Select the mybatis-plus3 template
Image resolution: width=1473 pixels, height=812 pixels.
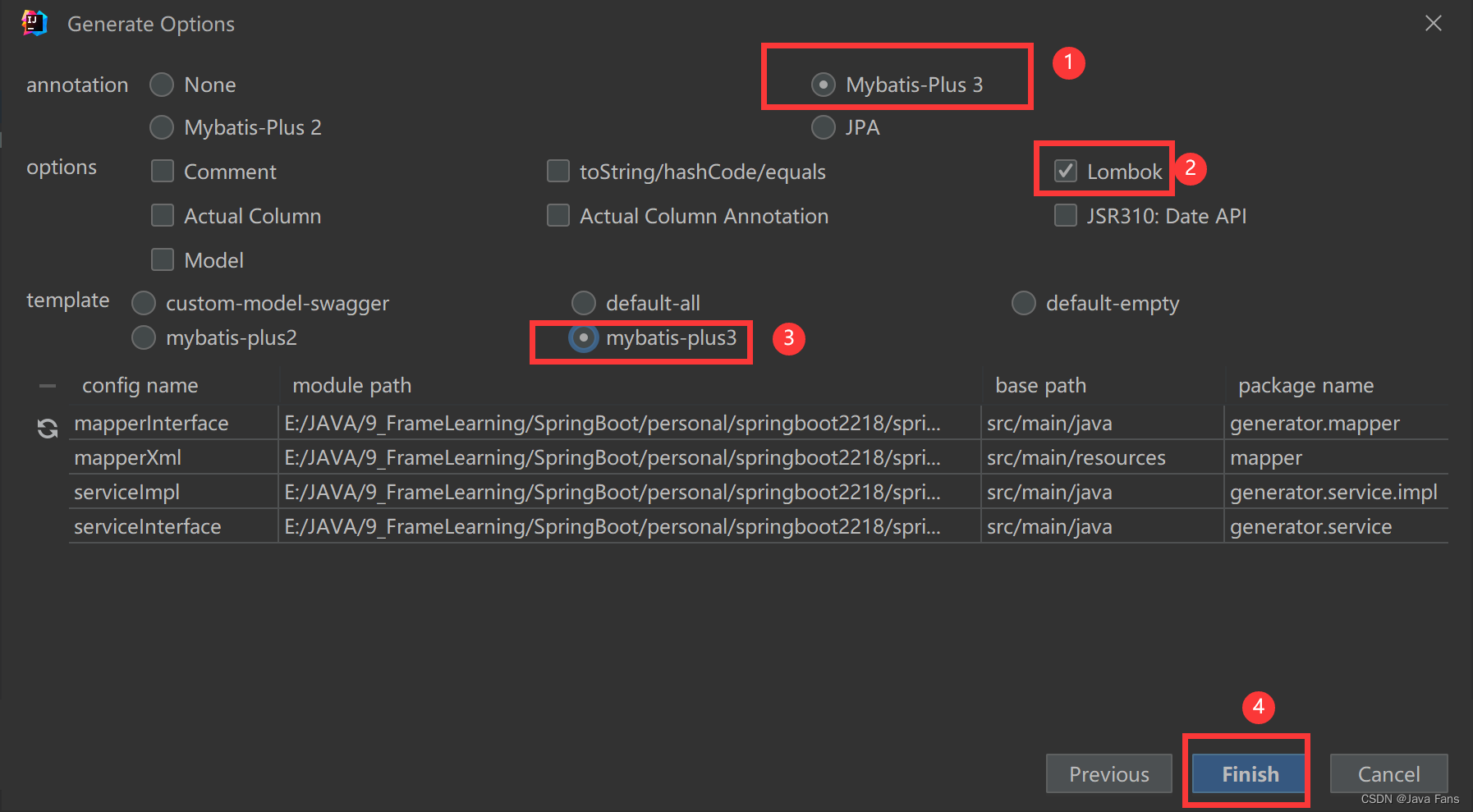584,337
